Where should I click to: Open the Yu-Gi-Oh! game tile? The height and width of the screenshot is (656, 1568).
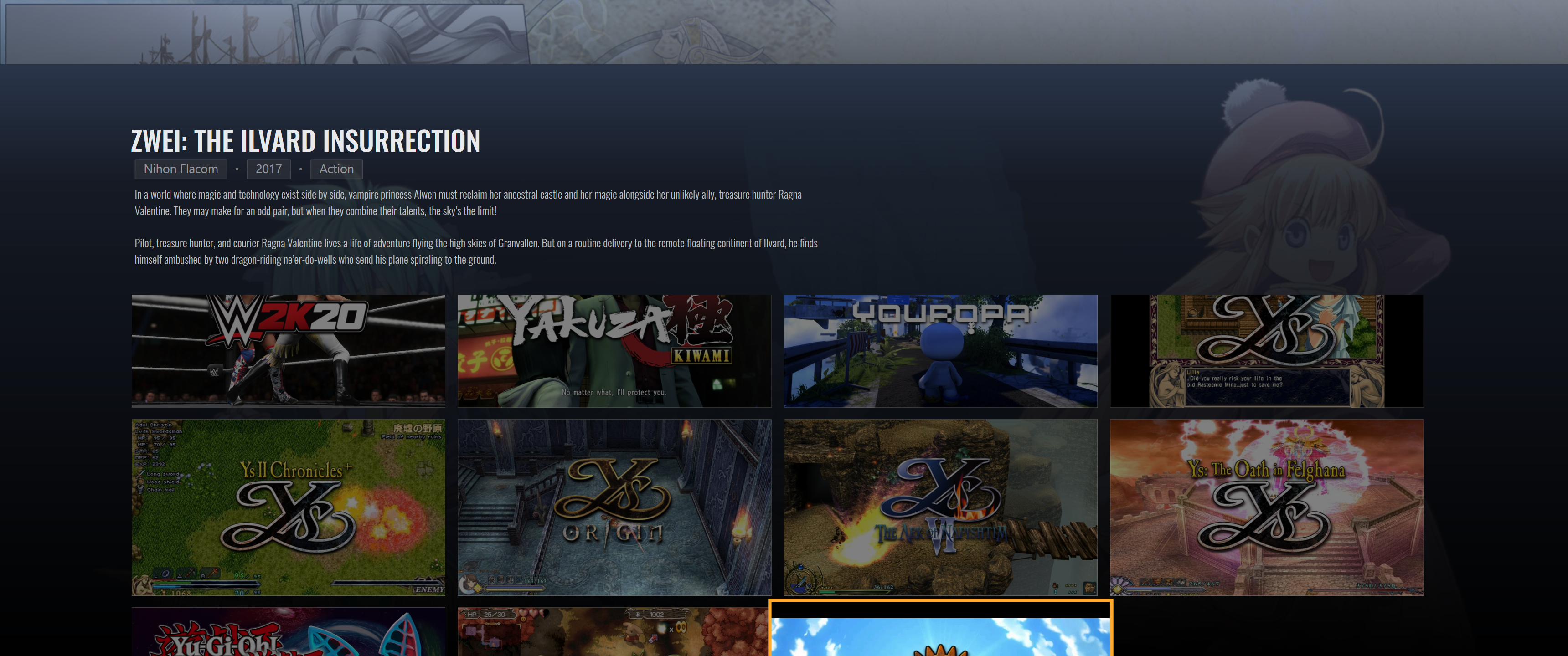point(288,632)
